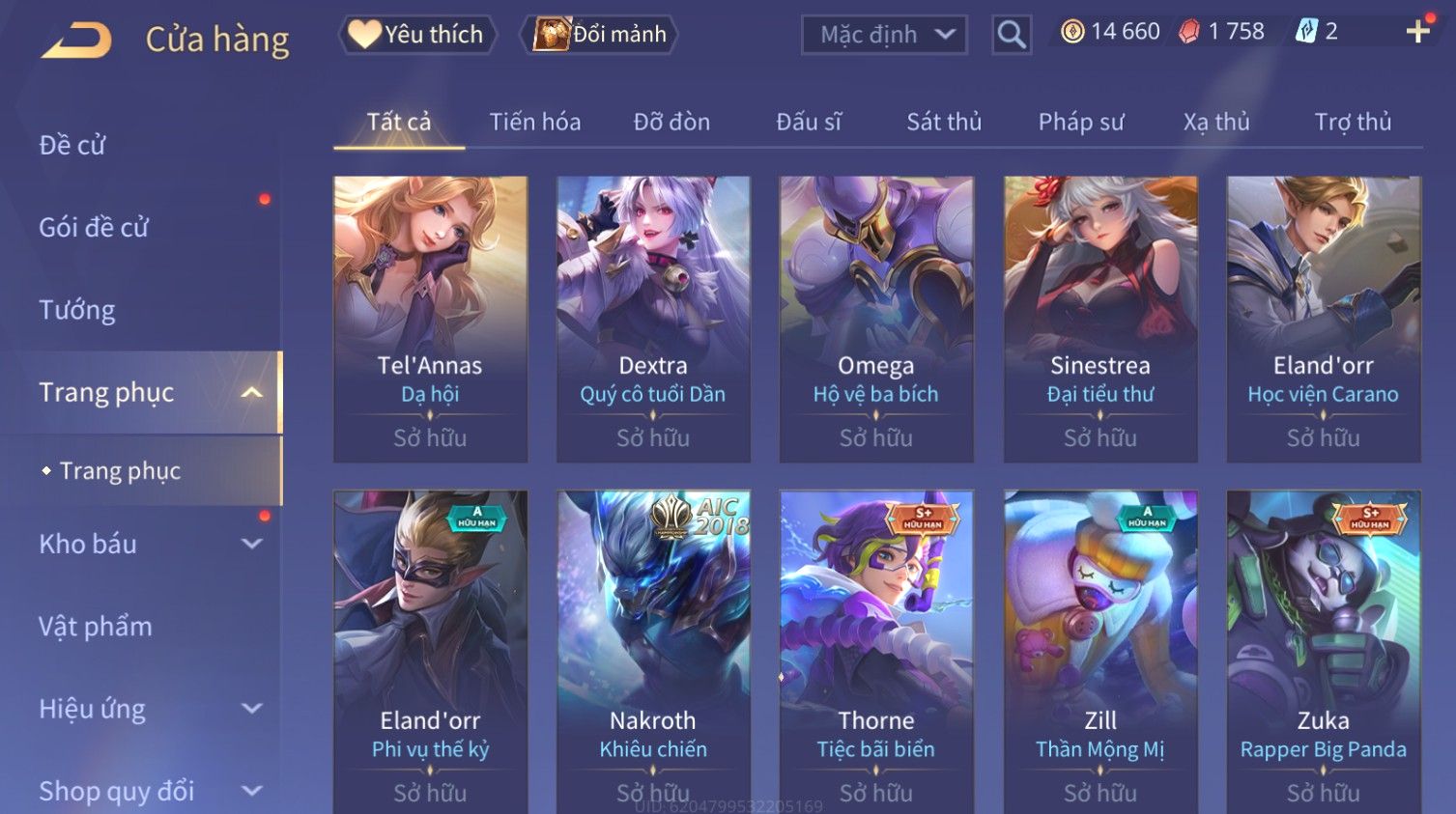
Task: Open the Mặc định sort dropdown
Action: click(x=884, y=35)
